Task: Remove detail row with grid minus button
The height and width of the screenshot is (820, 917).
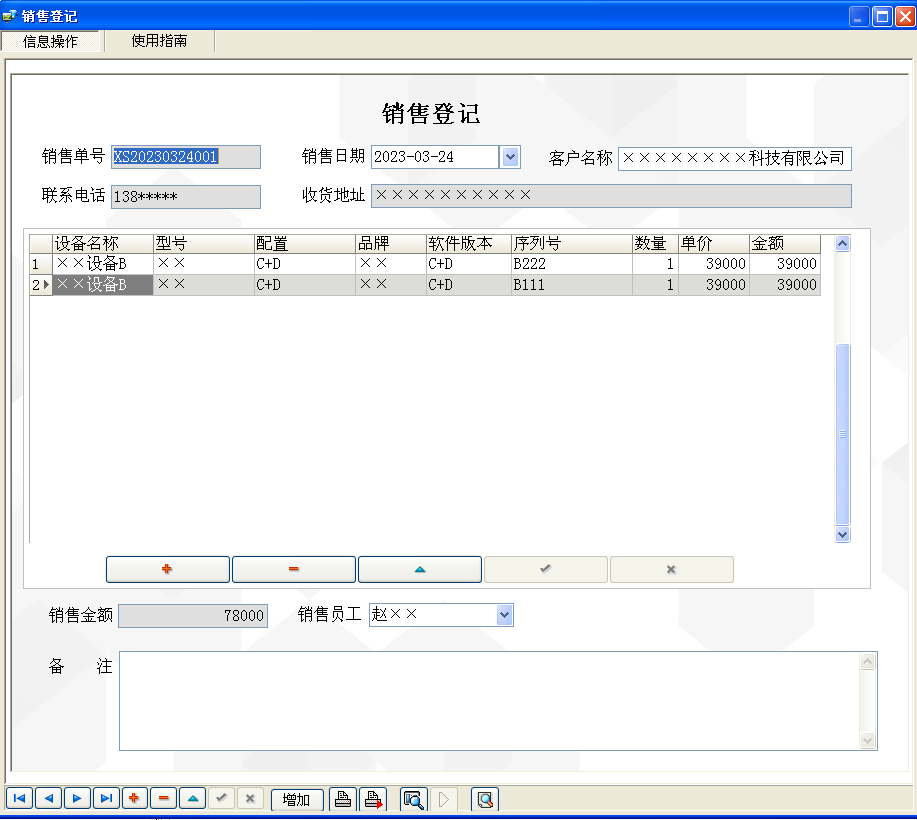Action: (294, 569)
